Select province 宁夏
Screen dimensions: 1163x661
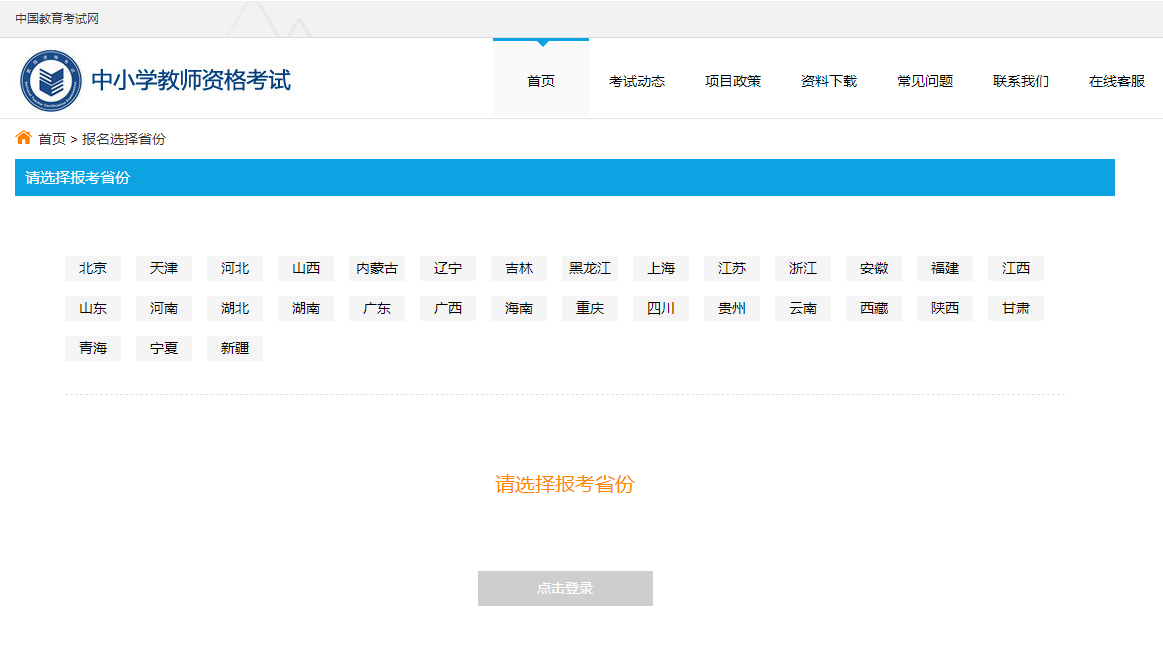tap(164, 348)
